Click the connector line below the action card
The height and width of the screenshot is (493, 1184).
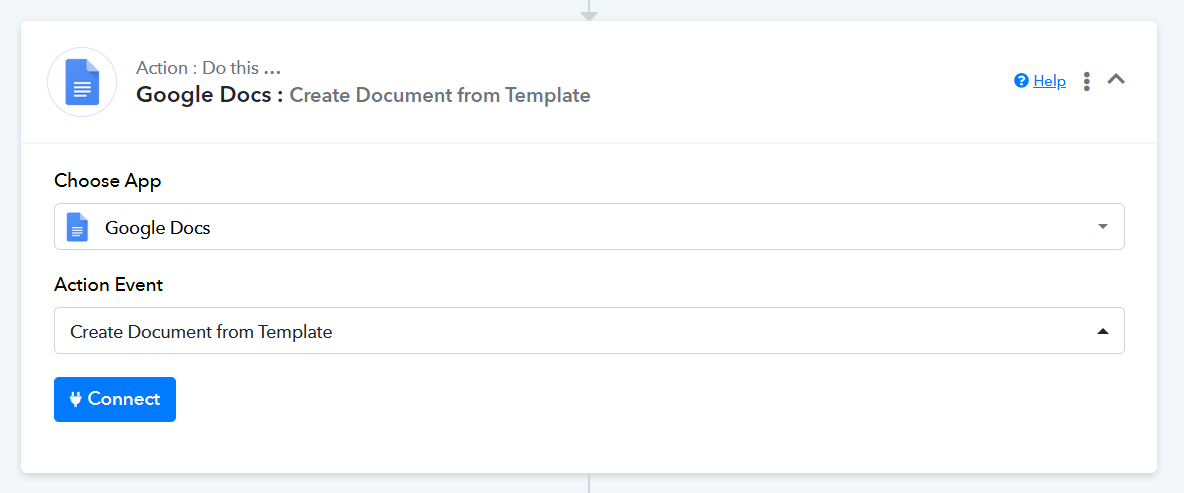tap(589, 483)
